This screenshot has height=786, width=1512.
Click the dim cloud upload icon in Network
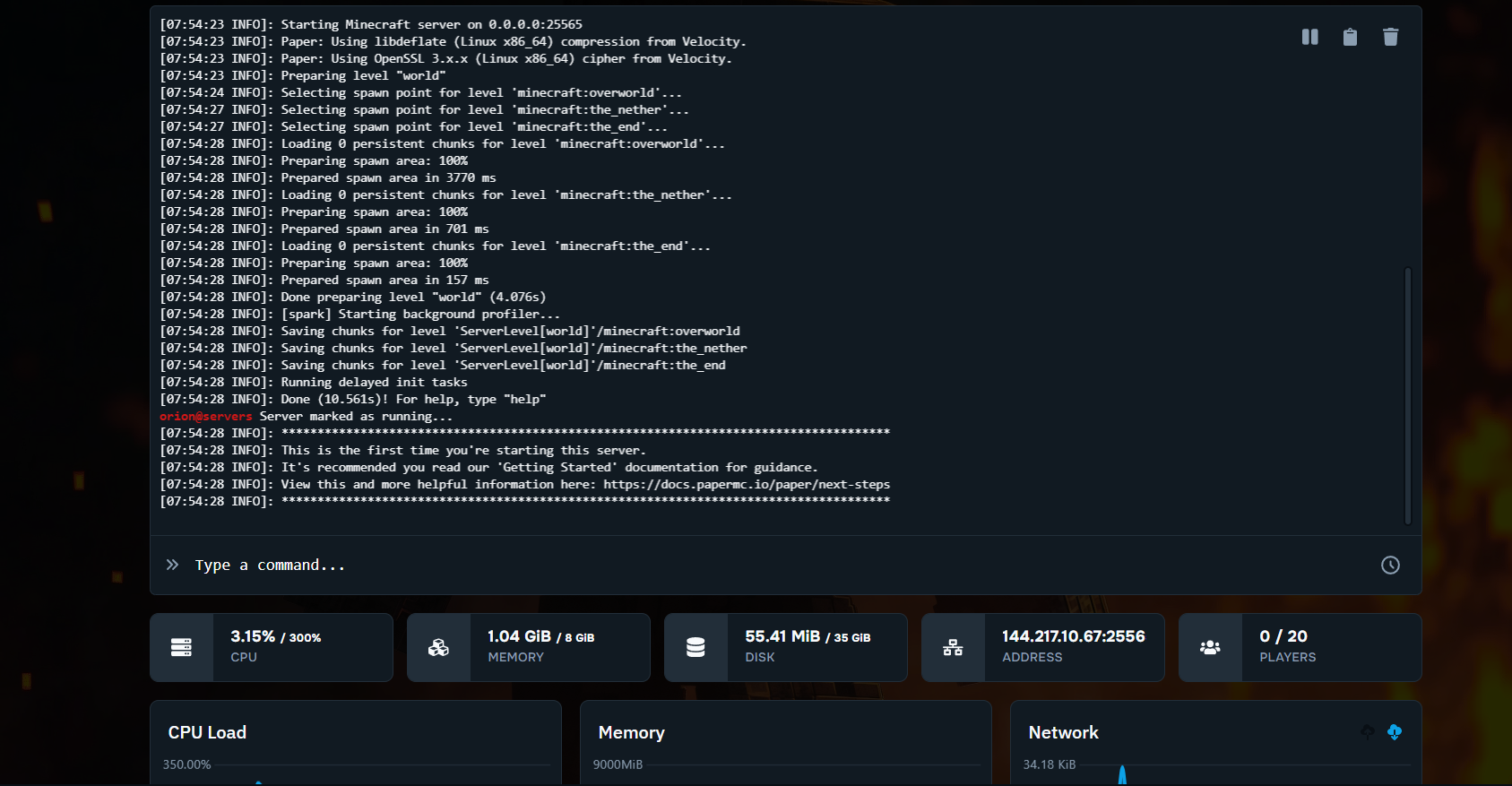tap(1367, 732)
